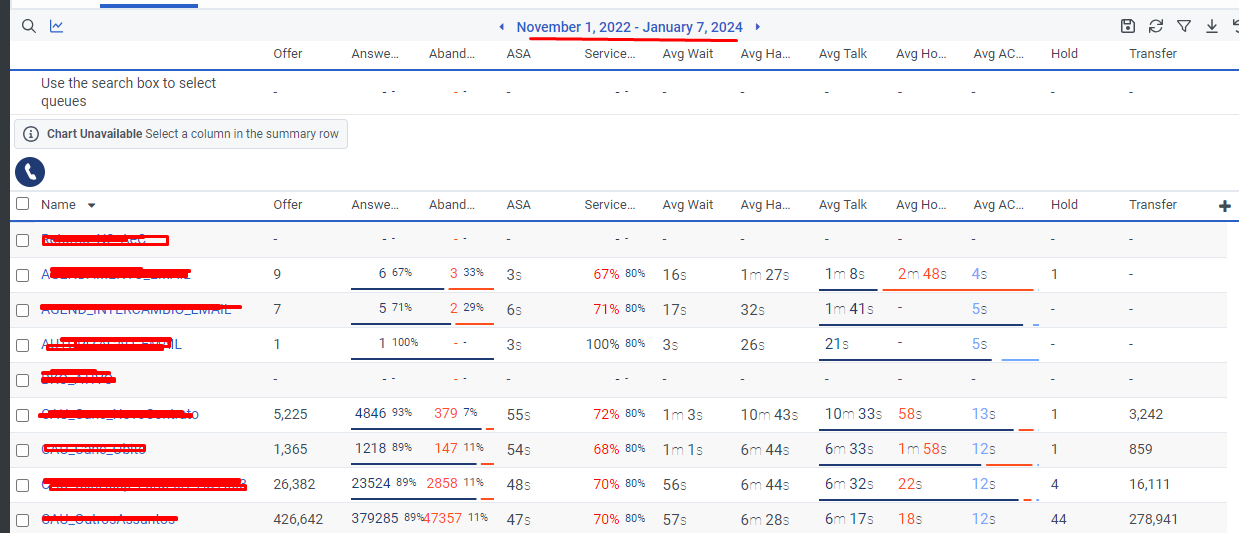Sort queue list by Offer column header
The height and width of the screenshot is (533, 1239).
(288, 204)
